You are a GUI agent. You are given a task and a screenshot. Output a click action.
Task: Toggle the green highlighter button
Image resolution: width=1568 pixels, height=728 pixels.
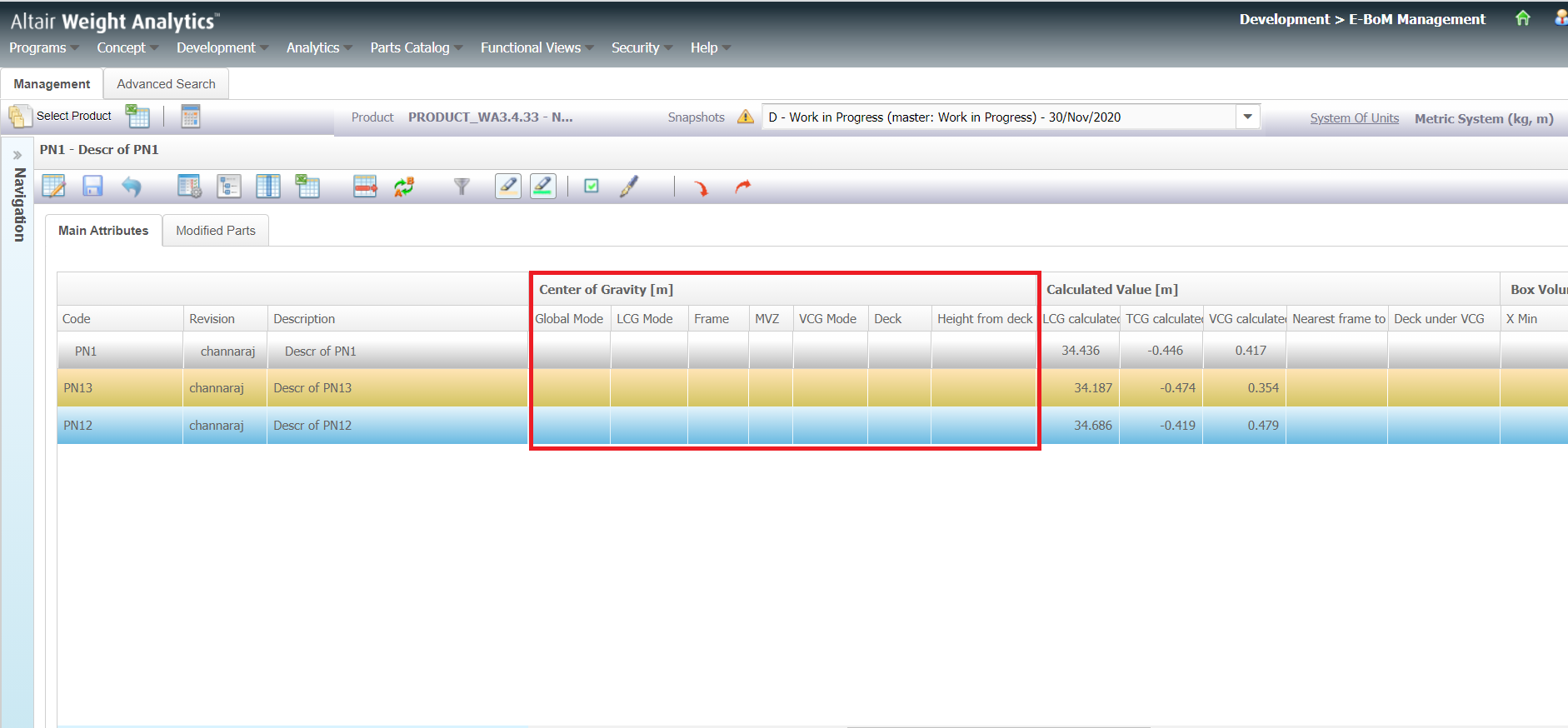(x=543, y=187)
